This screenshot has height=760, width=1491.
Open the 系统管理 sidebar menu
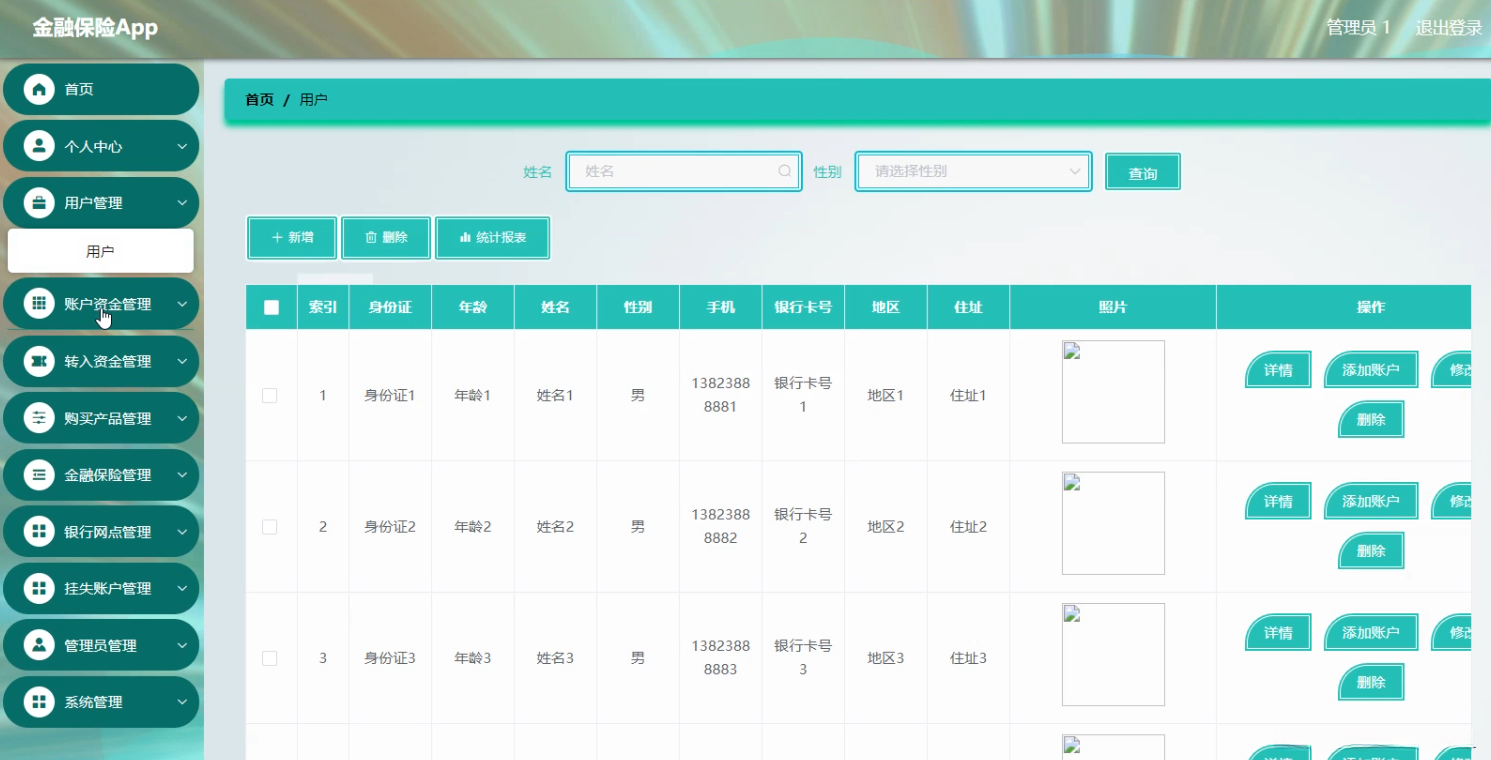click(101, 702)
